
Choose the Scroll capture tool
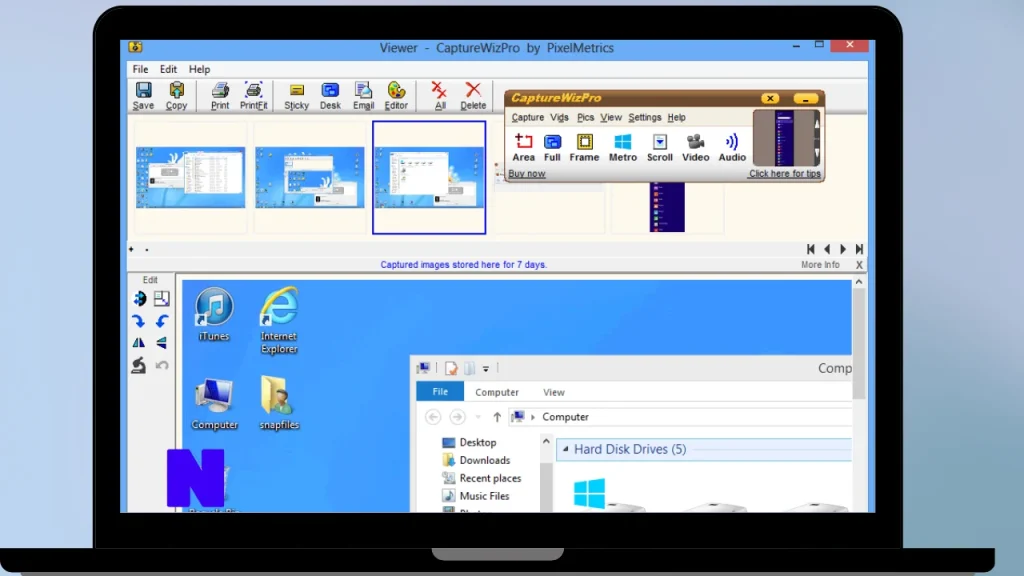(660, 148)
